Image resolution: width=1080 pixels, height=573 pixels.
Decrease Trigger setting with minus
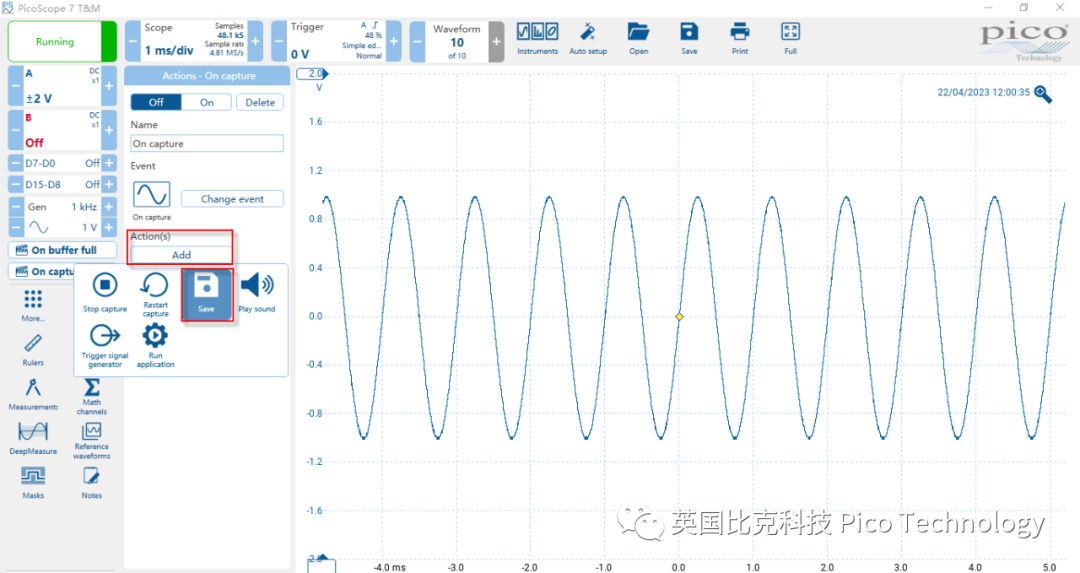coord(278,41)
